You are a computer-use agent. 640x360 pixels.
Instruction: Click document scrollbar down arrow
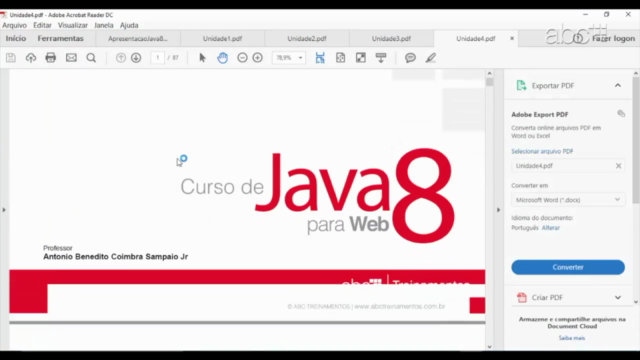pos(489,347)
